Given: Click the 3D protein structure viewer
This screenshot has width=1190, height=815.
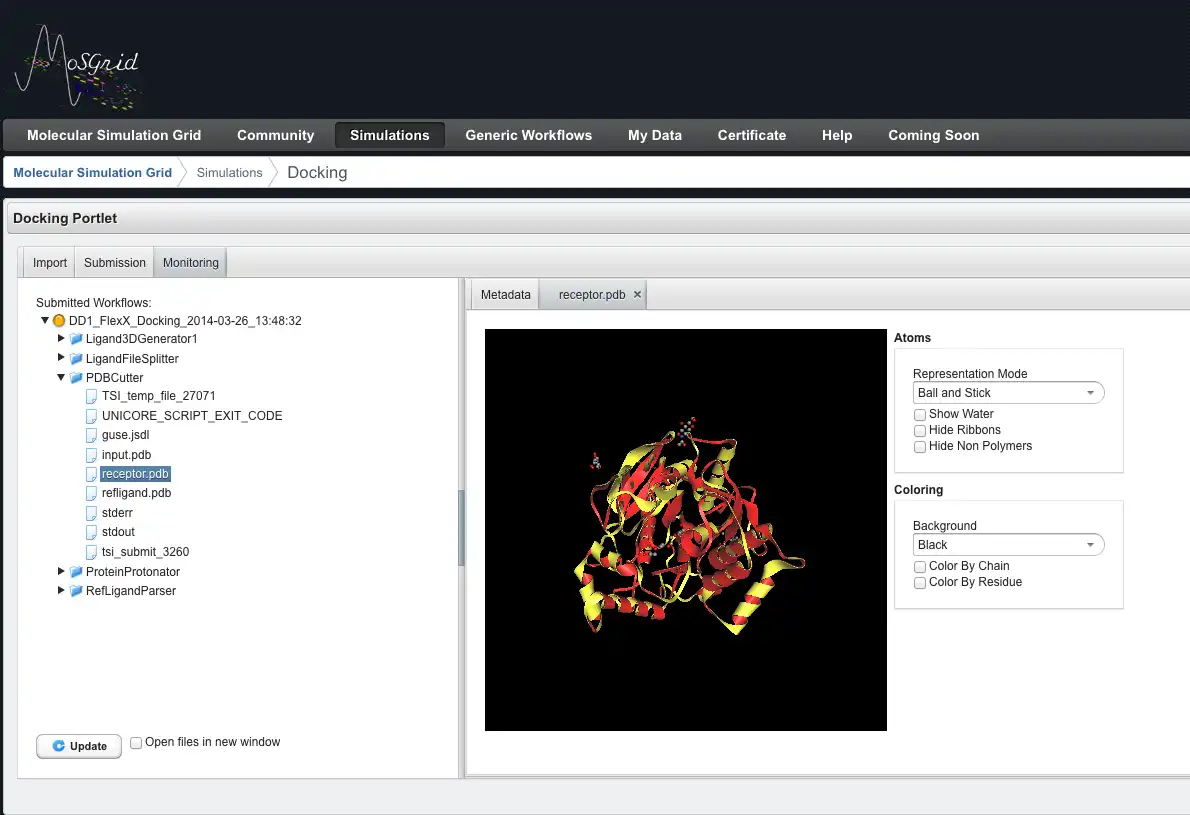Looking at the screenshot, I should click(x=685, y=530).
